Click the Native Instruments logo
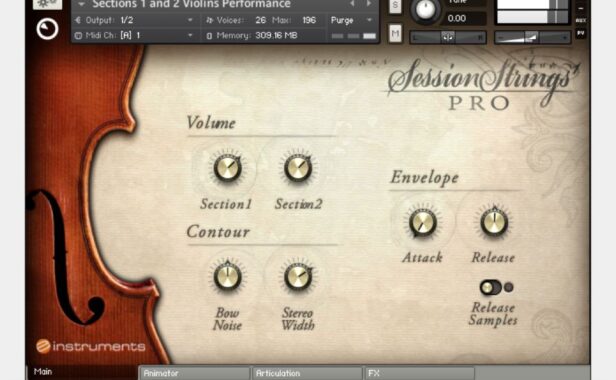The height and width of the screenshot is (380, 616). click(x=91, y=346)
